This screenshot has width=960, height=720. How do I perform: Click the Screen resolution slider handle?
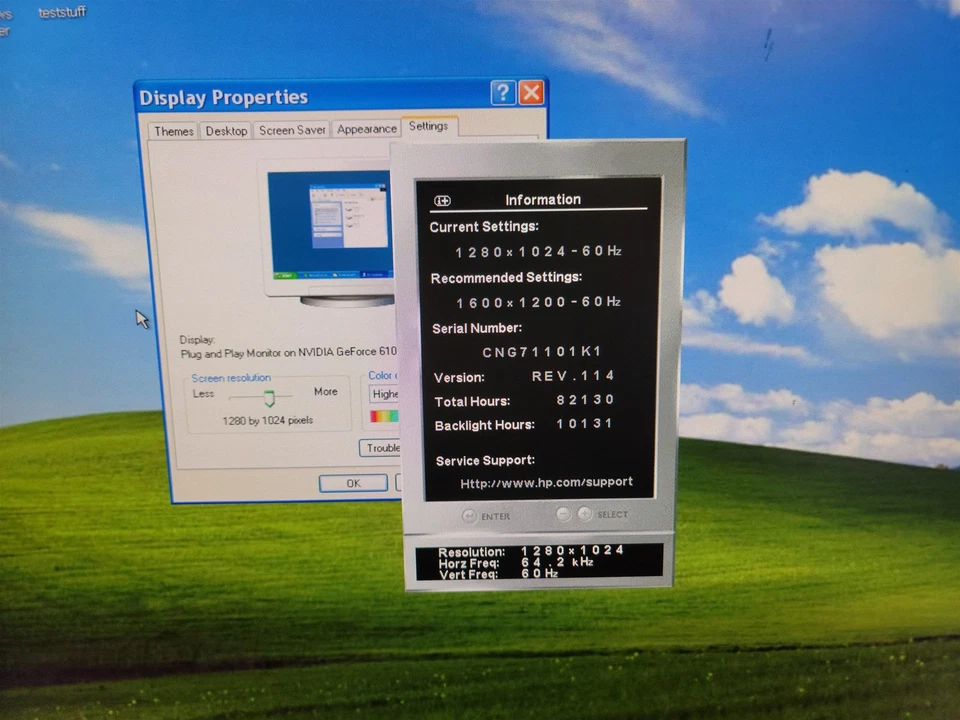pyautogui.click(x=268, y=397)
